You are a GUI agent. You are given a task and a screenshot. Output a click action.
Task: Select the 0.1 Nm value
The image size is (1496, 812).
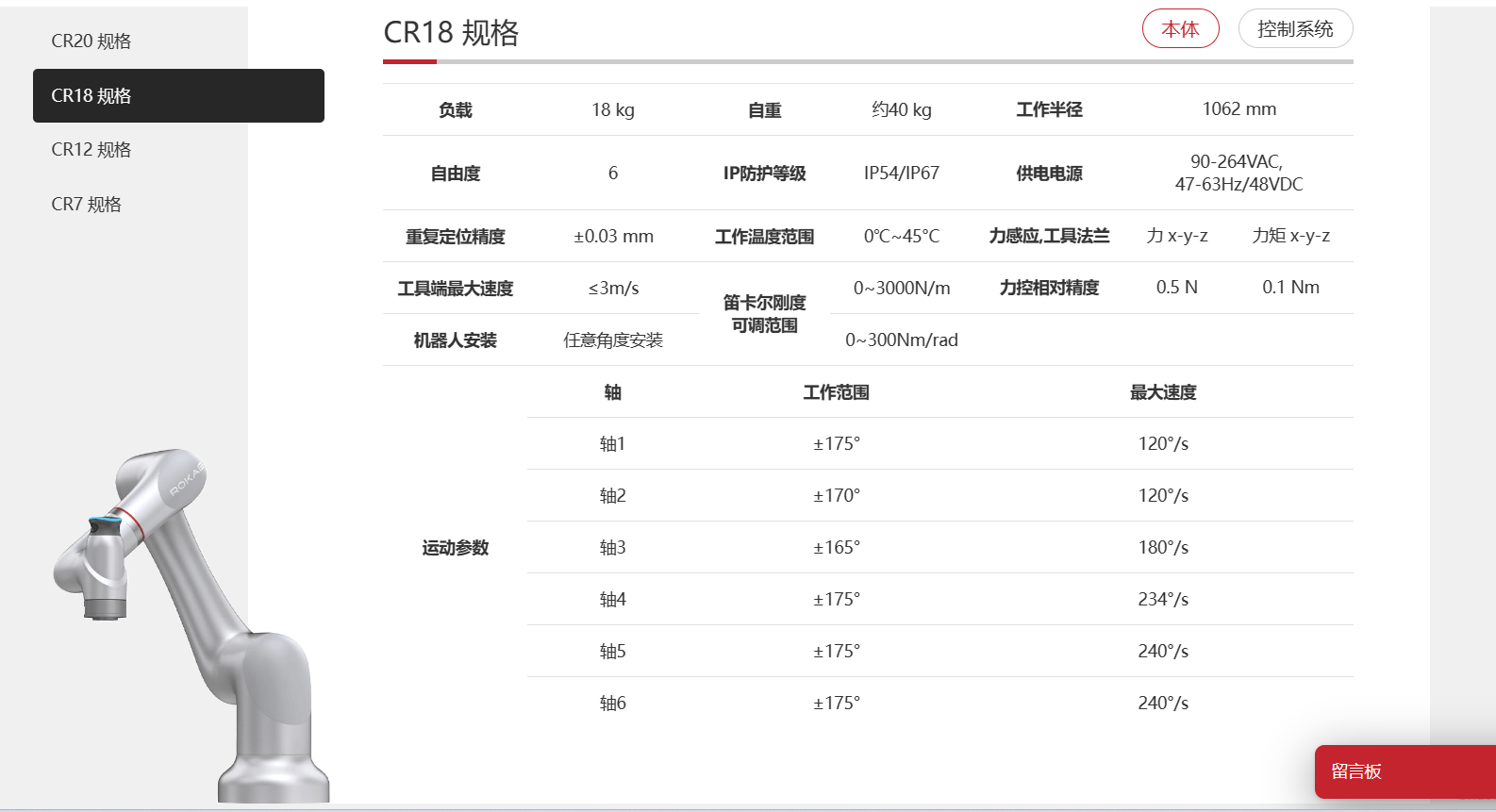[x=1291, y=288]
